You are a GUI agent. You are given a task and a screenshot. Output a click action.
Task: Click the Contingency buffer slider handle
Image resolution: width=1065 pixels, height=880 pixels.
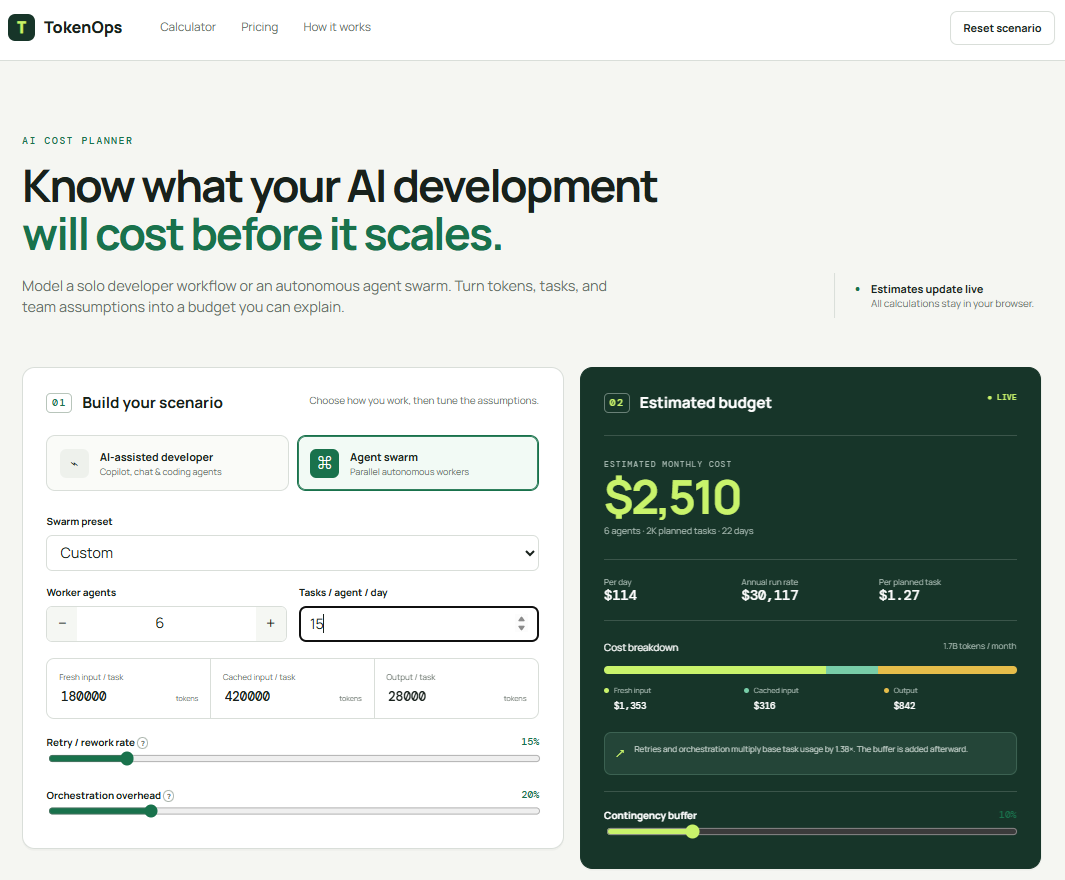692,831
